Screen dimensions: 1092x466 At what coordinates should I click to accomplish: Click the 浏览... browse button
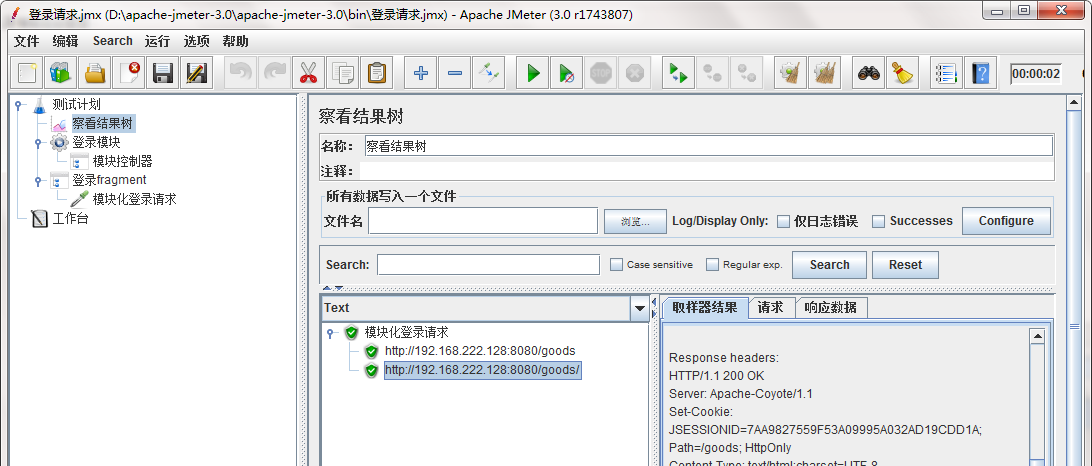click(x=635, y=222)
